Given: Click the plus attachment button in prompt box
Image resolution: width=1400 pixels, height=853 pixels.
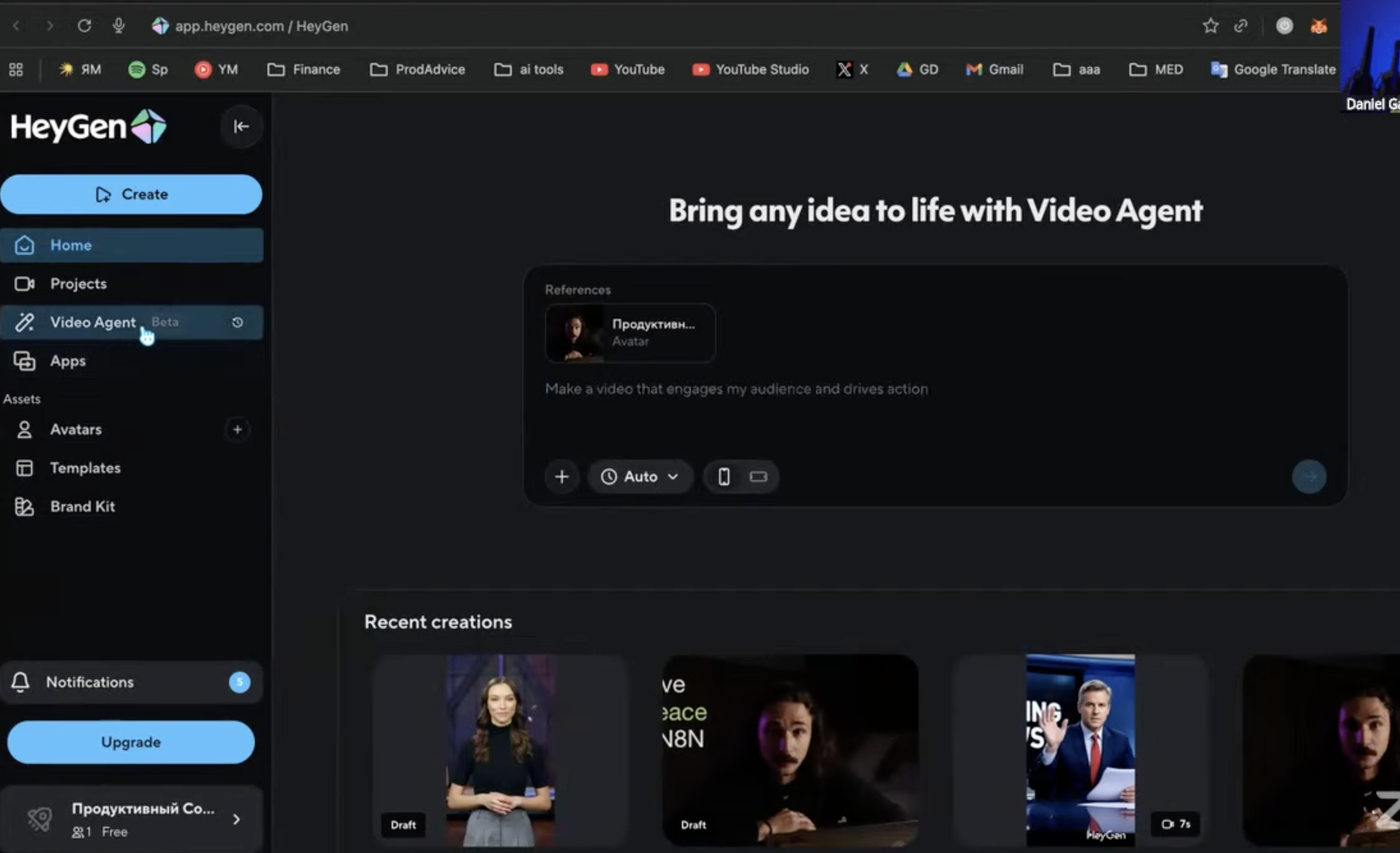Looking at the screenshot, I should pyautogui.click(x=561, y=477).
